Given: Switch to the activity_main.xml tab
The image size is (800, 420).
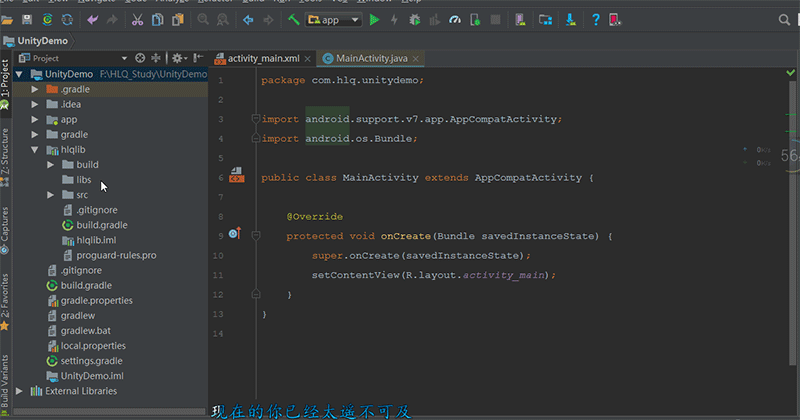Looking at the screenshot, I should coord(262,58).
